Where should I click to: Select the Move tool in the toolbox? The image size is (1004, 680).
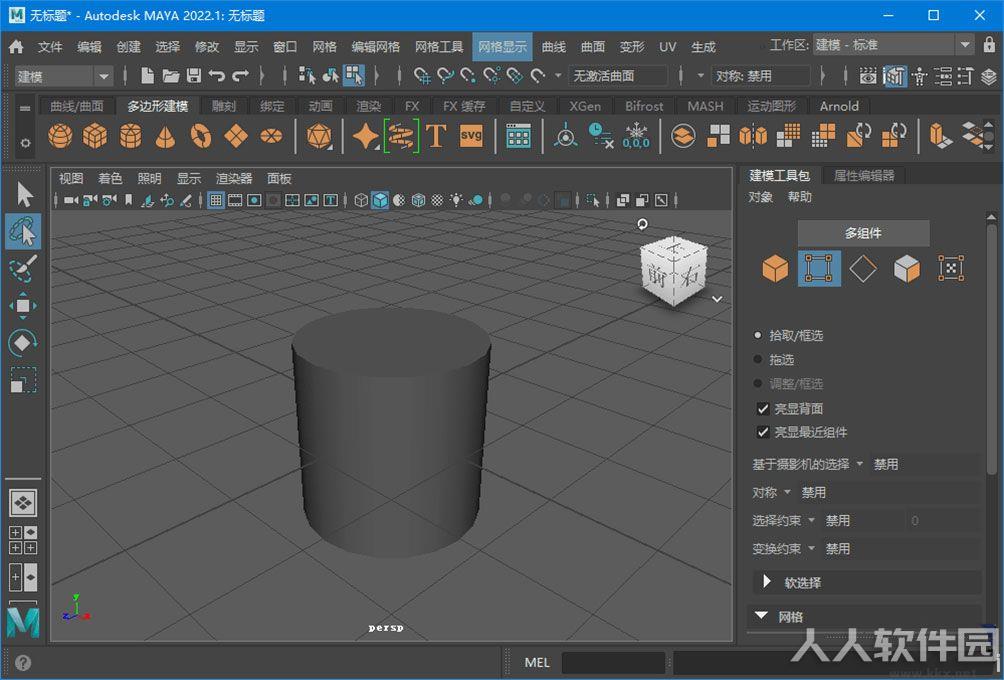click(x=23, y=305)
